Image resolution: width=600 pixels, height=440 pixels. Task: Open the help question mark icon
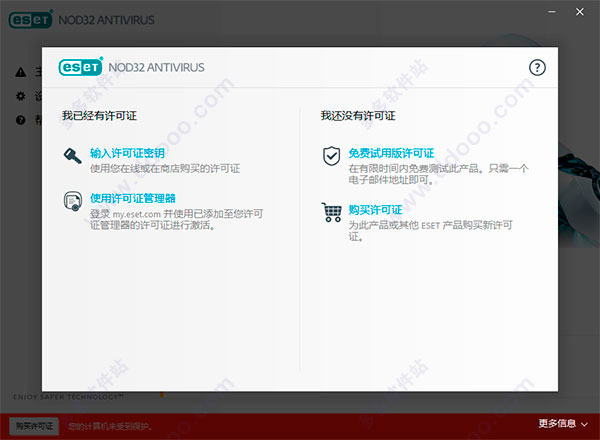537,68
